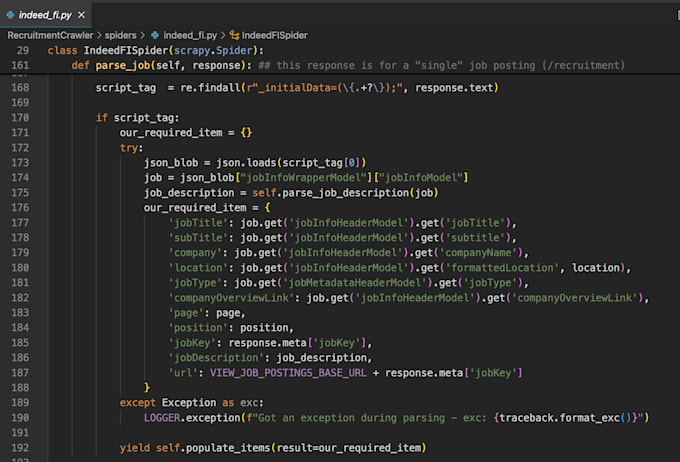The image size is (680, 462).
Task: Click 'subTitle' key on line 178
Action: tap(198, 238)
